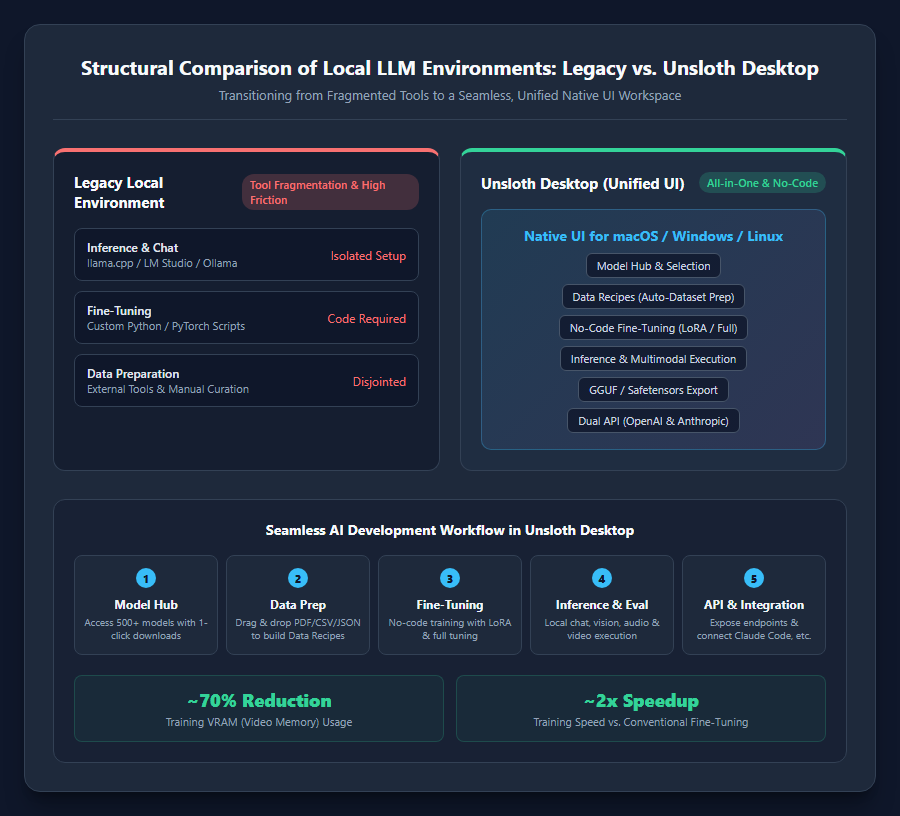Click Training Speed vs. Conventional Fine-Tuning caption
Screen dimensions: 900x816
coord(641,722)
